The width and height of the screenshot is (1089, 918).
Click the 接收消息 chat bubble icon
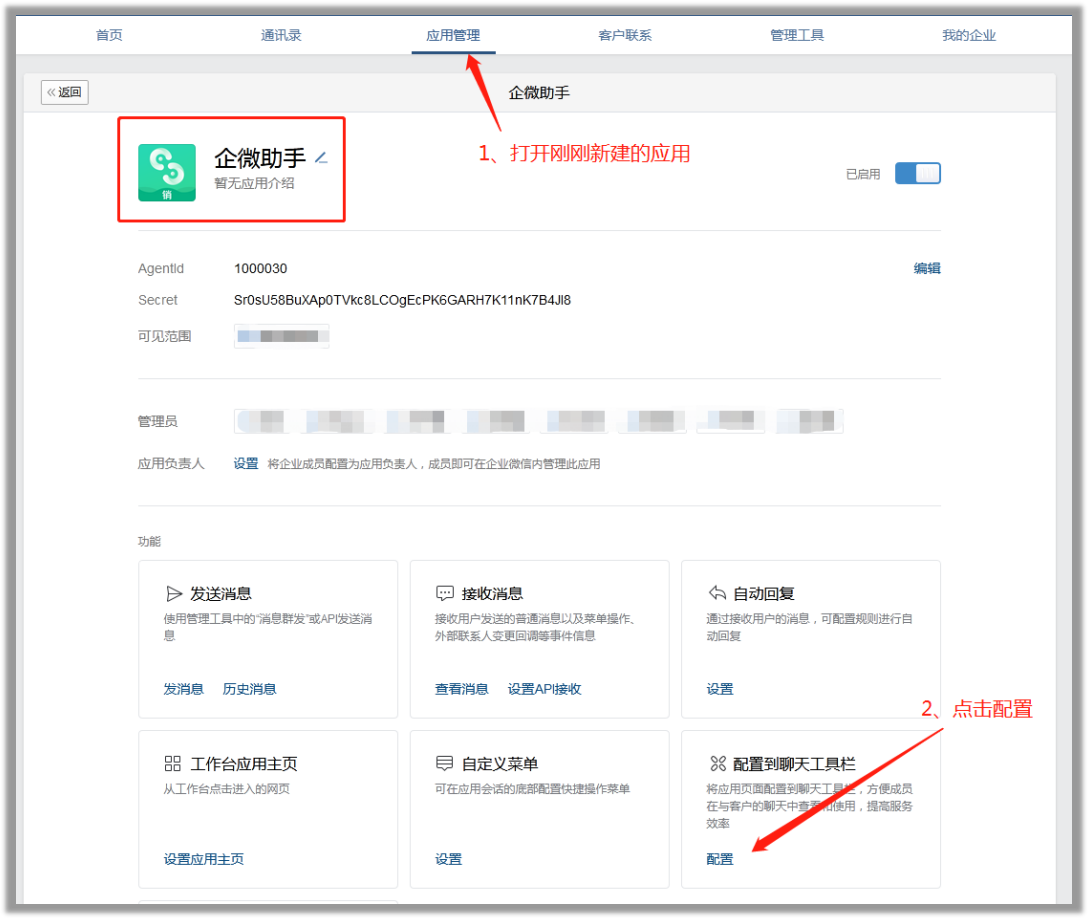point(444,594)
